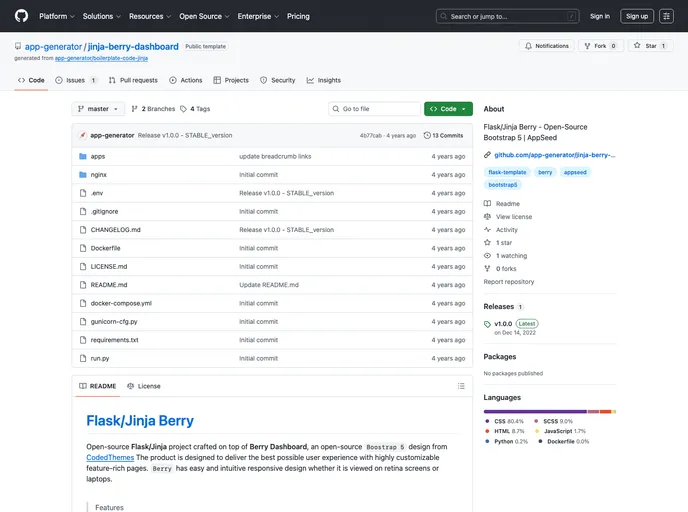Click the flask-template topic tag
Viewport: 688px width, 512px height.
click(x=507, y=172)
